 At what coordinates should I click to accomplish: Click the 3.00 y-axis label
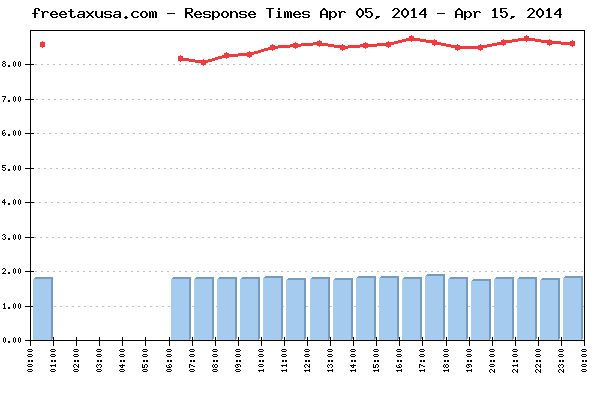(11, 237)
